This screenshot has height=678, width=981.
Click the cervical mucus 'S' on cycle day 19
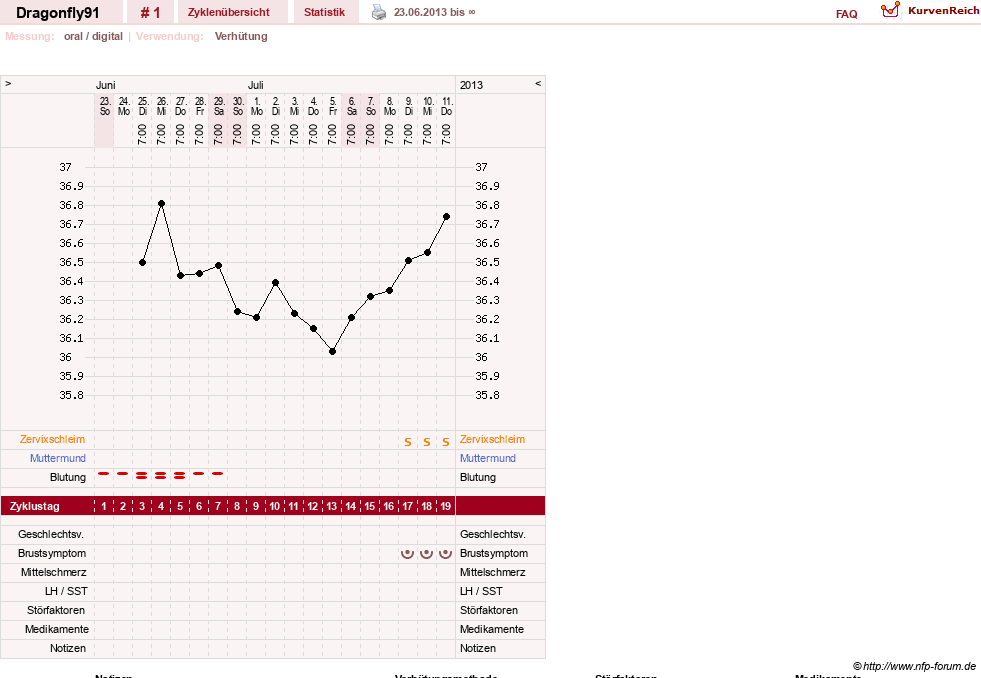point(445,442)
